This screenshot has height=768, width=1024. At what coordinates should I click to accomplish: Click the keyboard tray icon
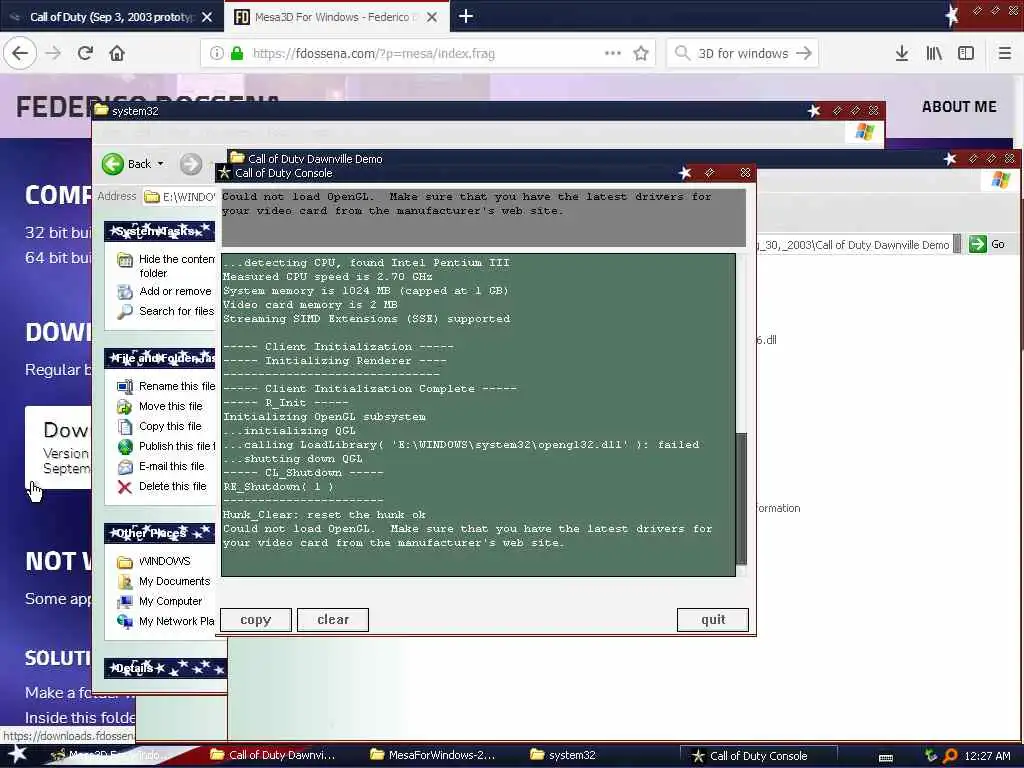pyautogui.click(x=886, y=756)
